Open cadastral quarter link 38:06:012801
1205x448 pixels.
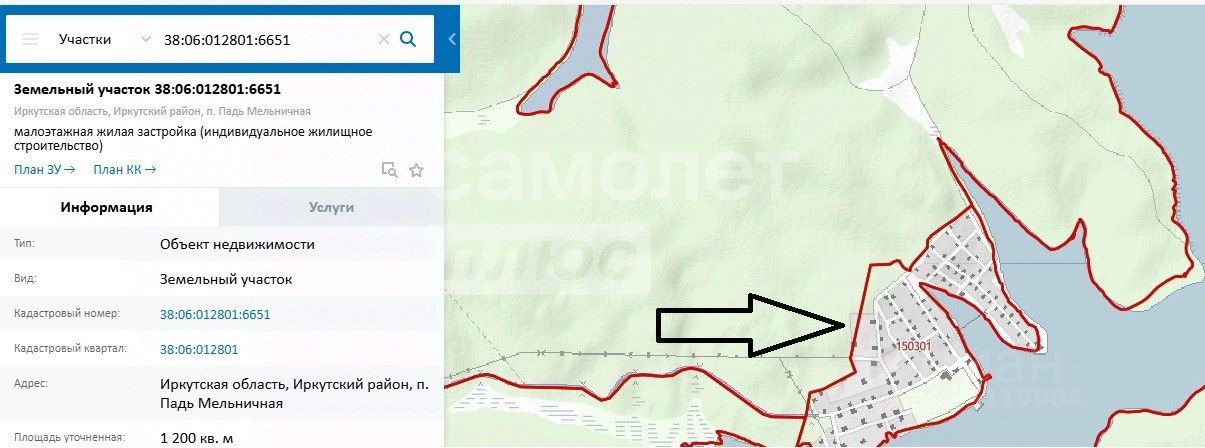click(199, 349)
